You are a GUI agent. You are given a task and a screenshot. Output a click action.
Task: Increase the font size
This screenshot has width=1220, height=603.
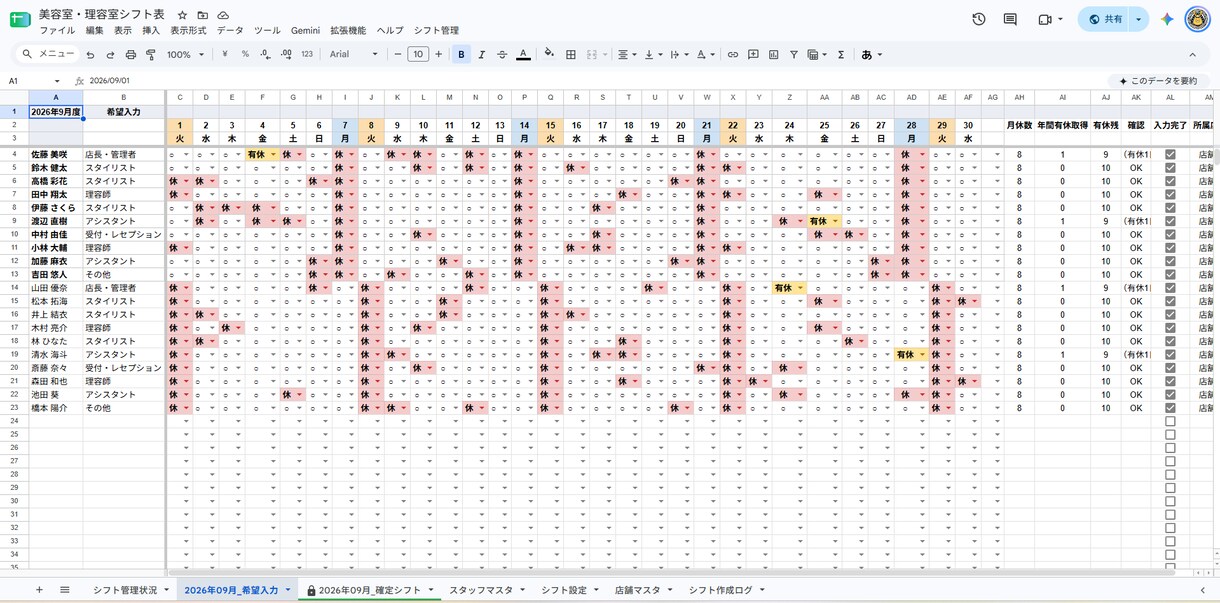tap(438, 55)
